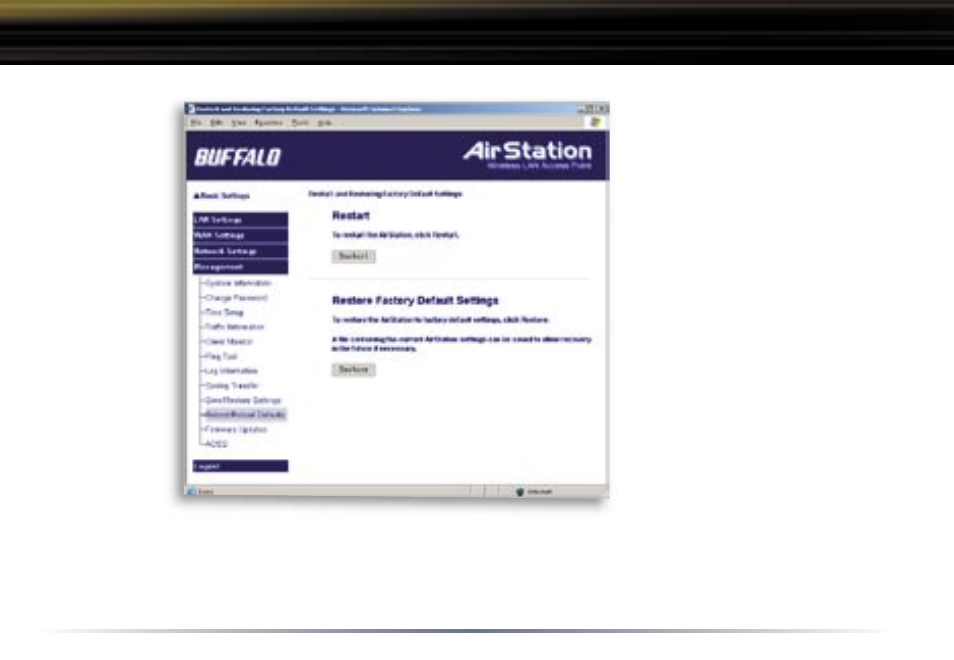954x660 pixels.
Task: Collapse the Management section
Action: click(240, 267)
